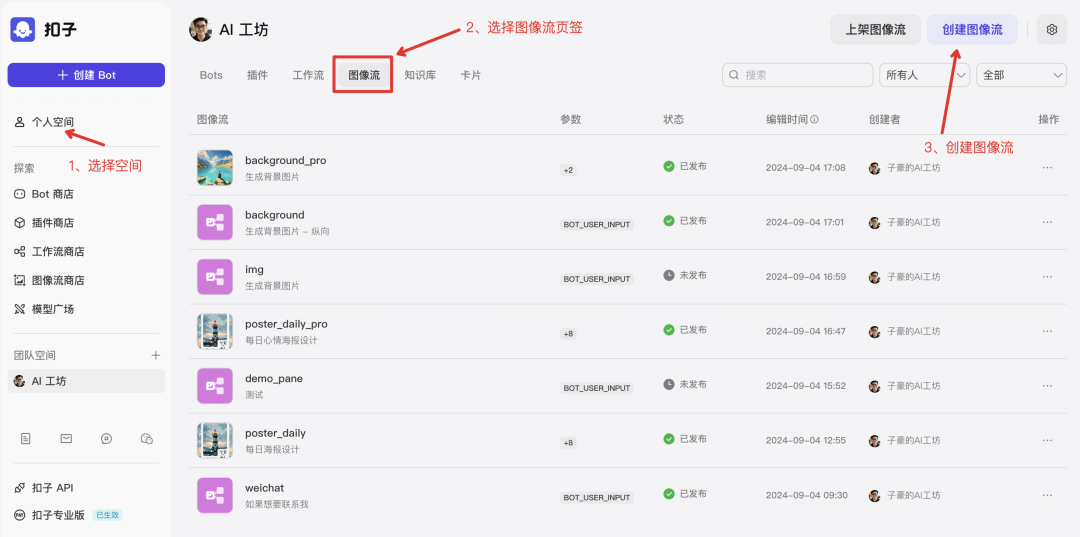The image size is (1080, 537).
Task: Click the 搜索 input field
Action: (798, 75)
